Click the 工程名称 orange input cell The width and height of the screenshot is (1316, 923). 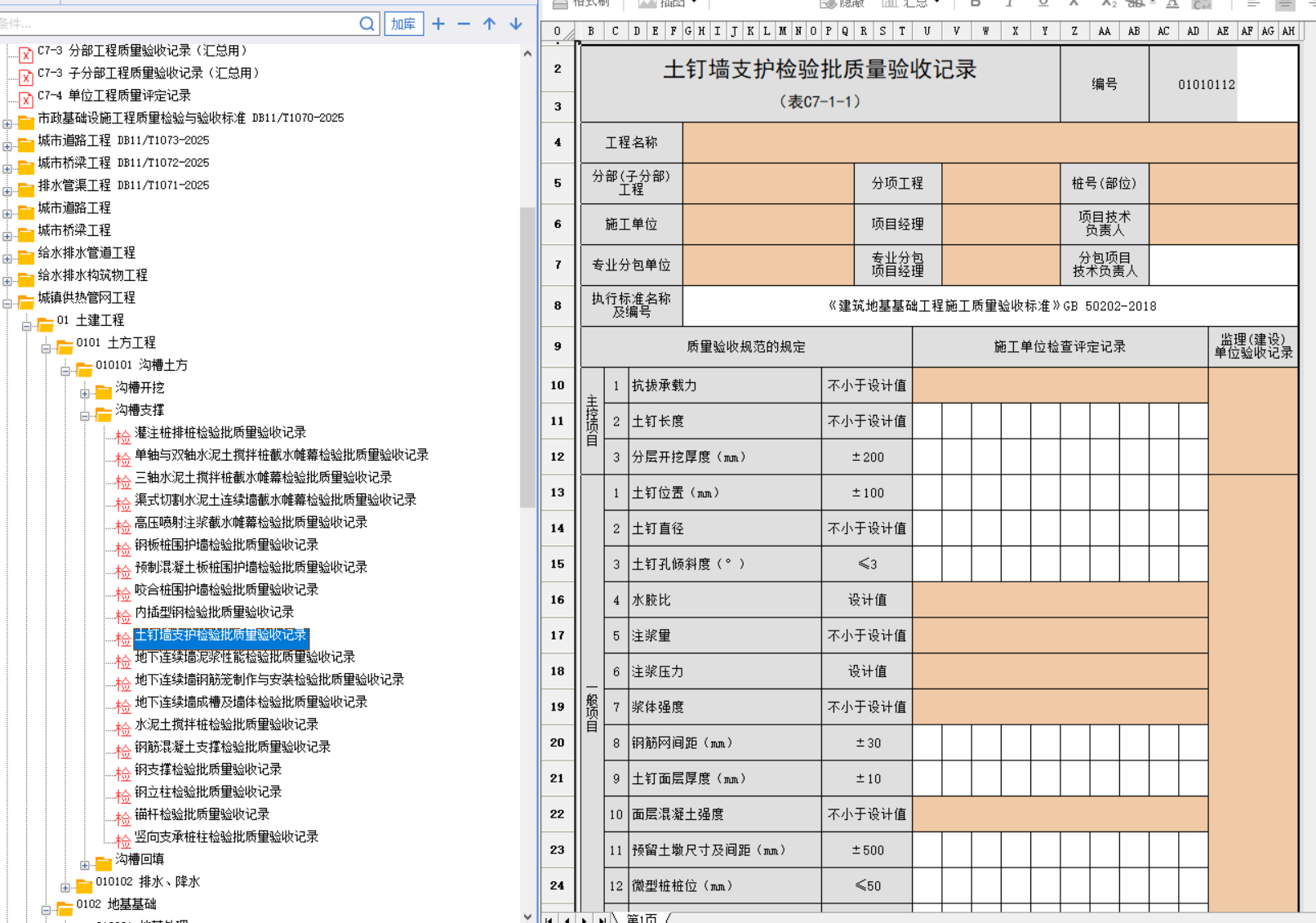click(989, 142)
